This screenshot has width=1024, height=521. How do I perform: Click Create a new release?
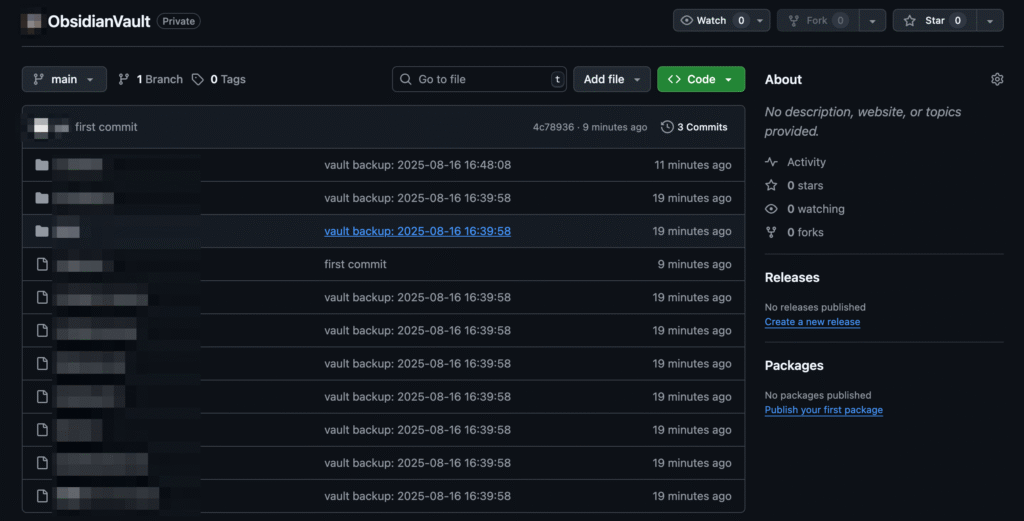click(812, 322)
